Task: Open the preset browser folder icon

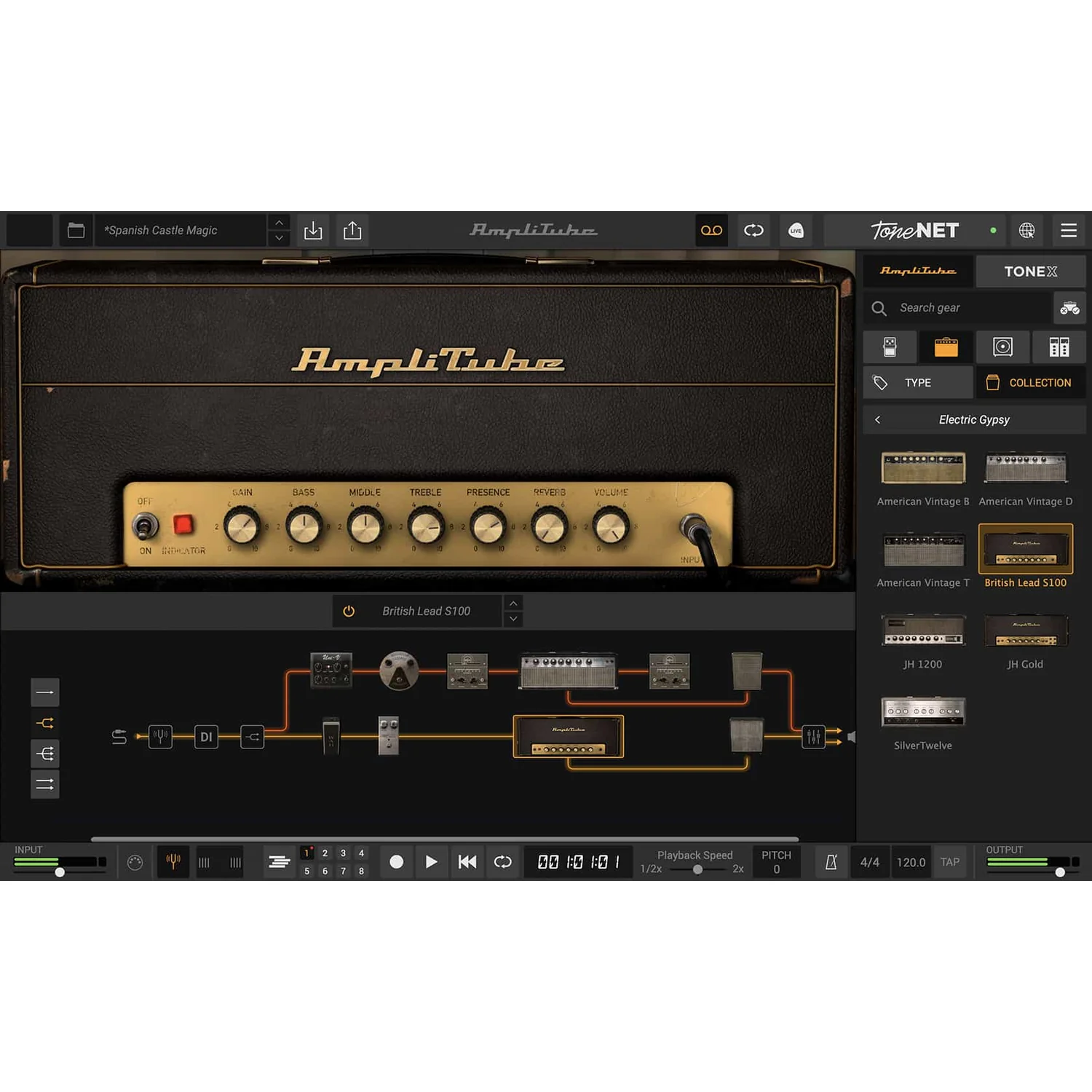Action: pos(76,231)
